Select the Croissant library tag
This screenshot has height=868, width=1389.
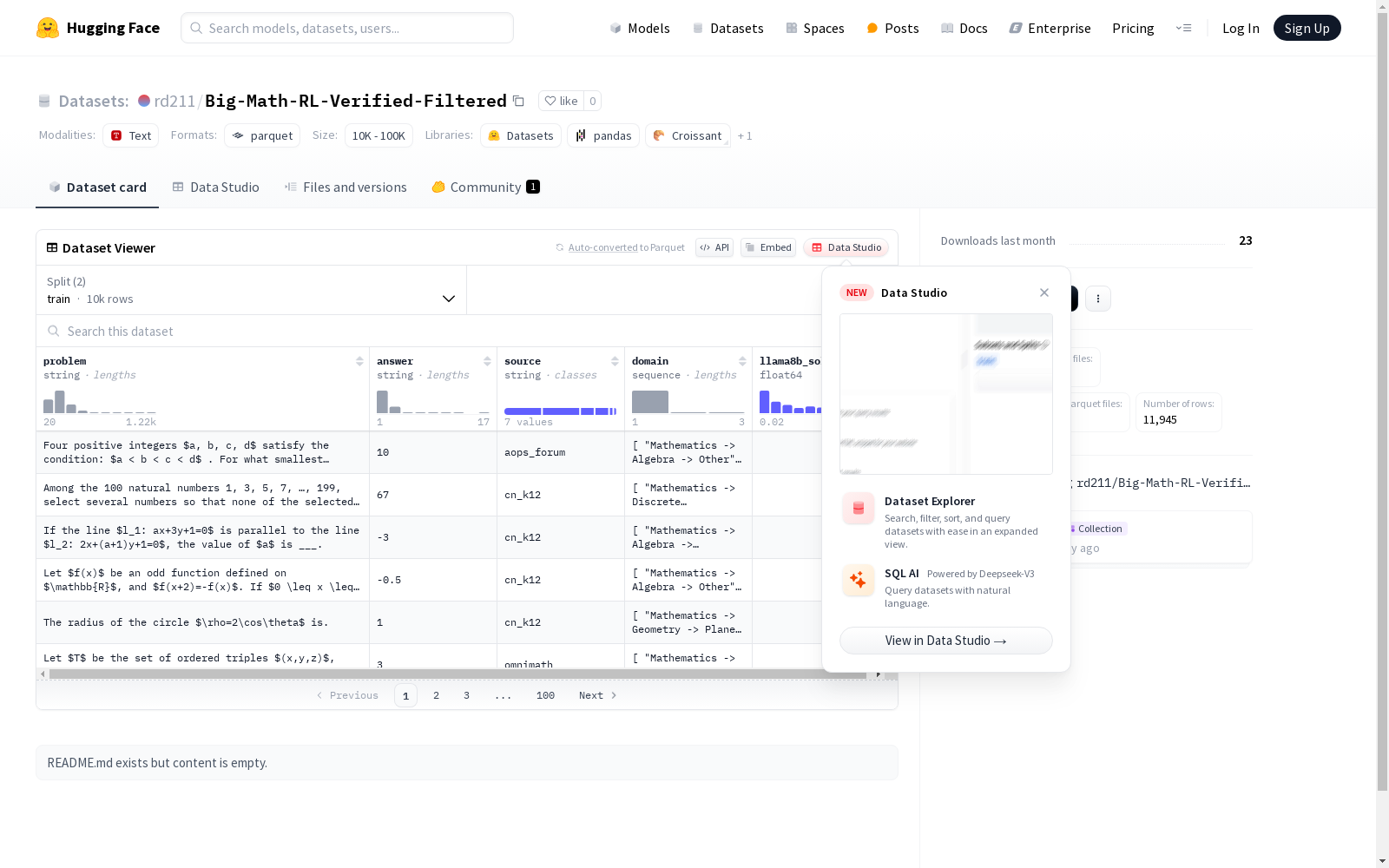coord(688,135)
